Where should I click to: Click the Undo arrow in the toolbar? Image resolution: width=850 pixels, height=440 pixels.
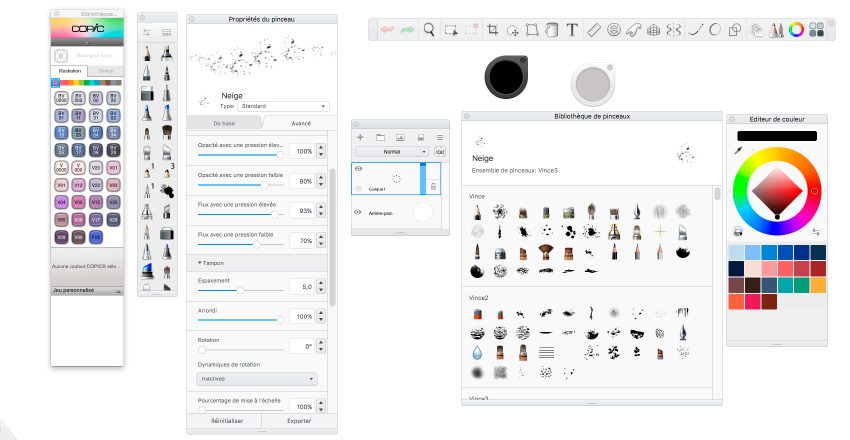point(387,30)
